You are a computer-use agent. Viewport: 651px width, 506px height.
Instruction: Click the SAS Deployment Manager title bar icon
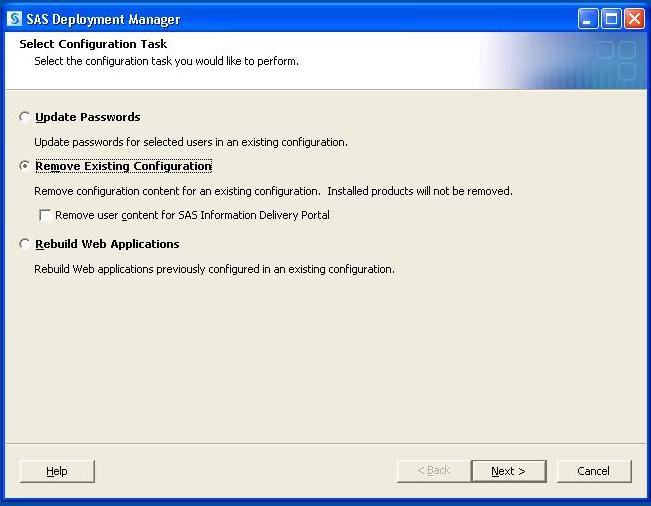pos(14,19)
